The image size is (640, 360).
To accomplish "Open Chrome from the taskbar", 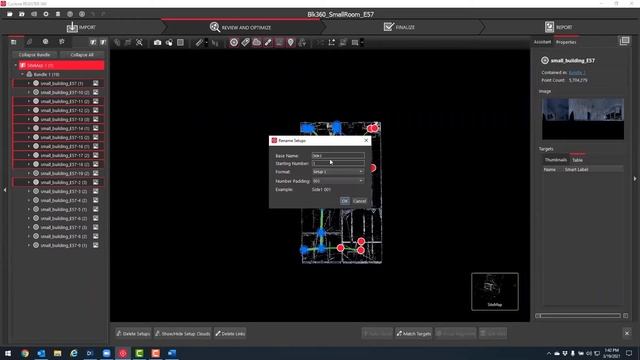I will click(25, 353).
